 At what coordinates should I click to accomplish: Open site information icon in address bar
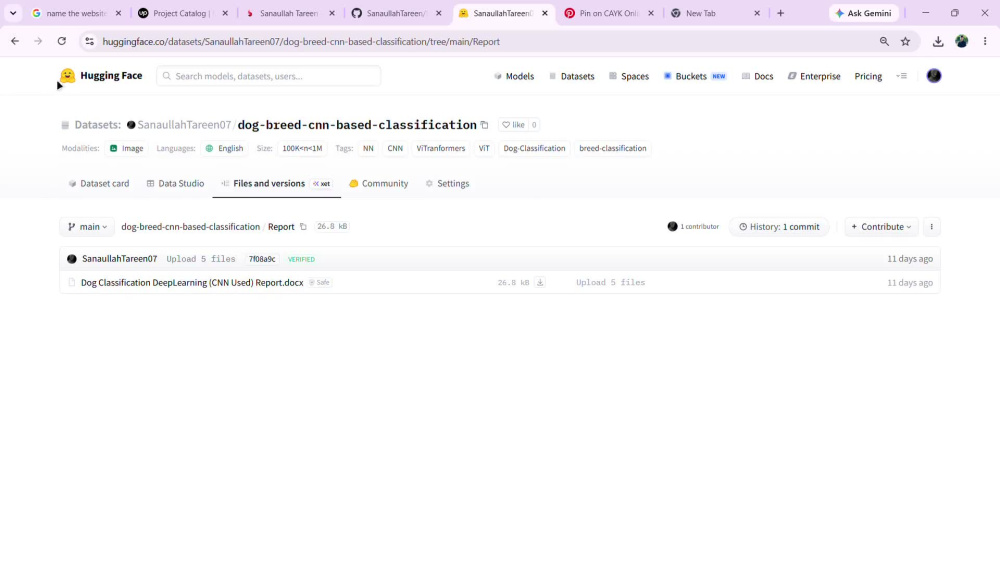tap(89, 41)
